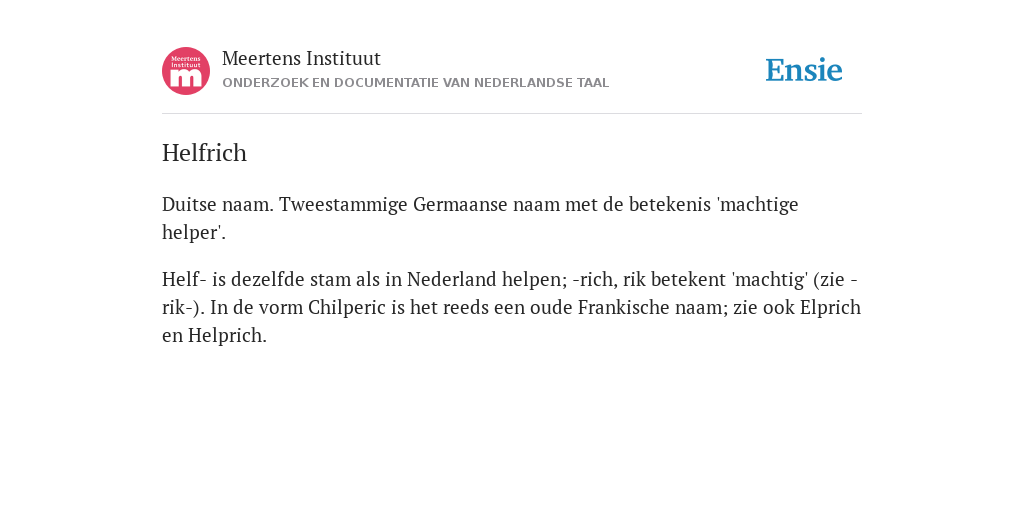Click the word Chilperic in the text
Image resolution: width=1024 pixels, height=512 pixels.
click(x=347, y=307)
